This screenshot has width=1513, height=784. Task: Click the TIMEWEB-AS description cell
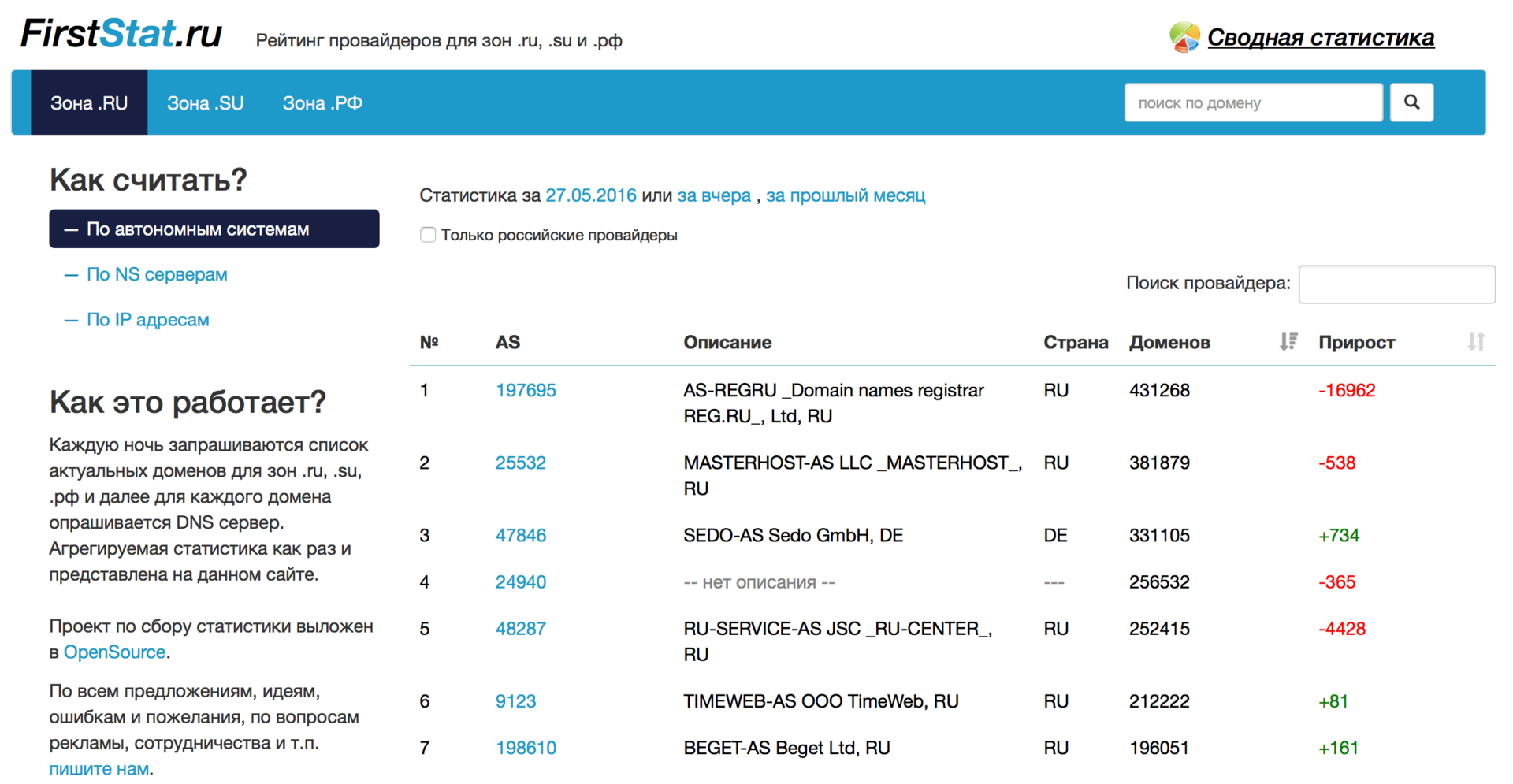tap(820, 700)
